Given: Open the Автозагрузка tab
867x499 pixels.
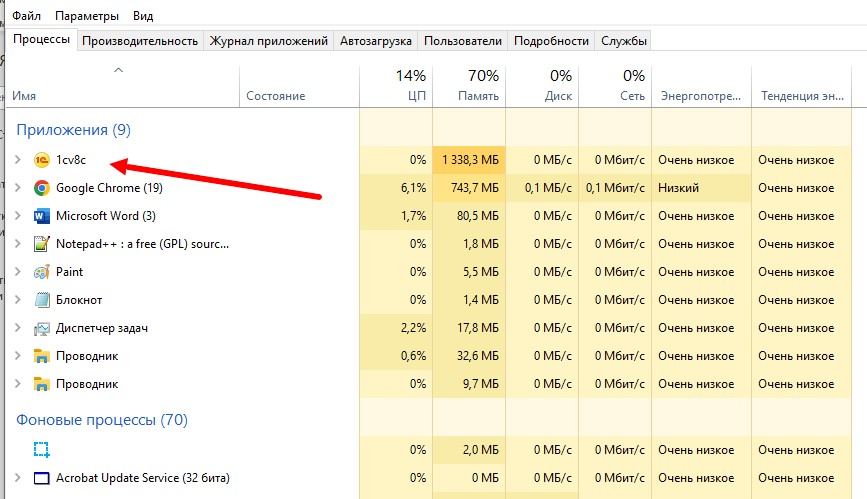Looking at the screenshot, I should point(376,41).
